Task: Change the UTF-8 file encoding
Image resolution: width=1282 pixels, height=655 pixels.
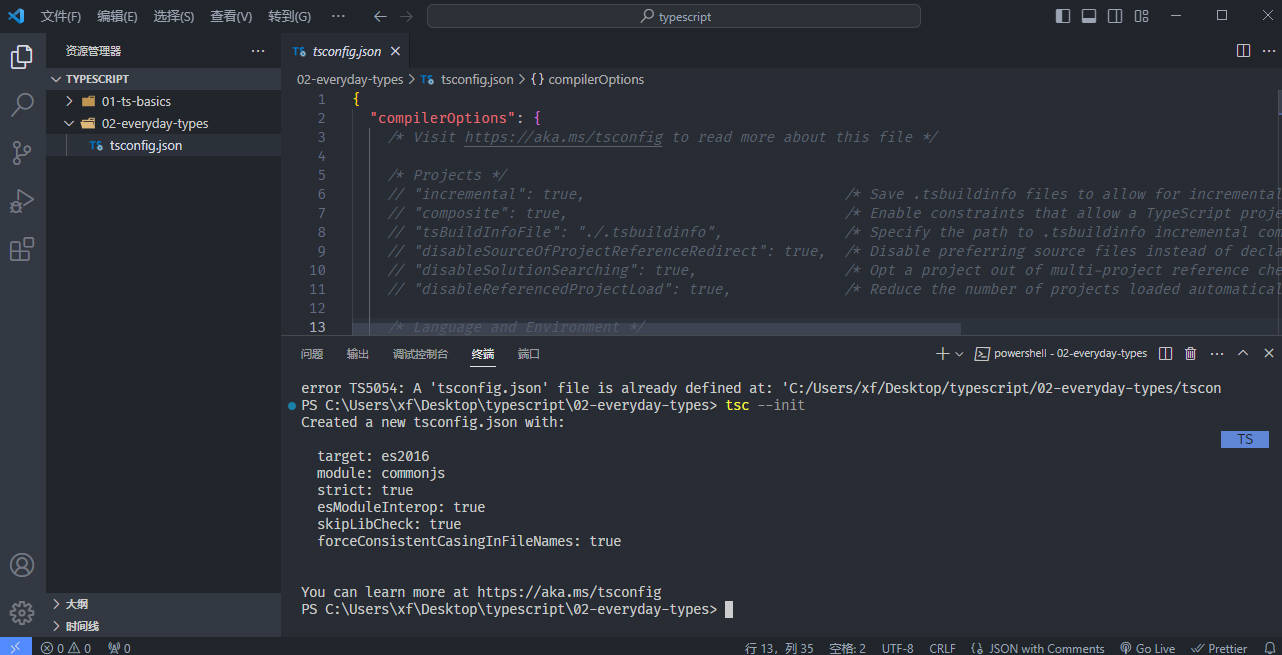Action: [x=897, y=648]
